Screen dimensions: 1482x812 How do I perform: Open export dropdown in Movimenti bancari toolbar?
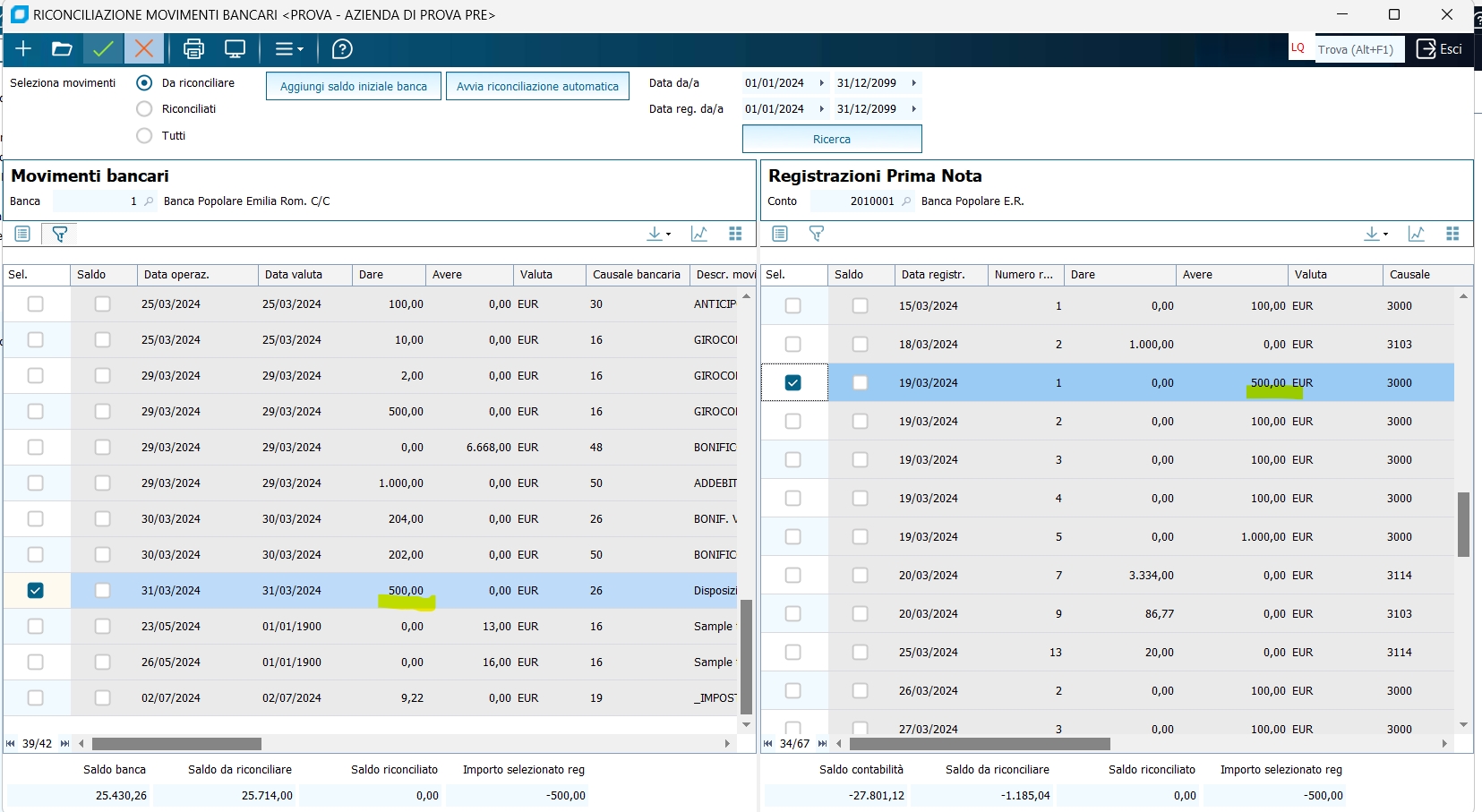[658, 234]
